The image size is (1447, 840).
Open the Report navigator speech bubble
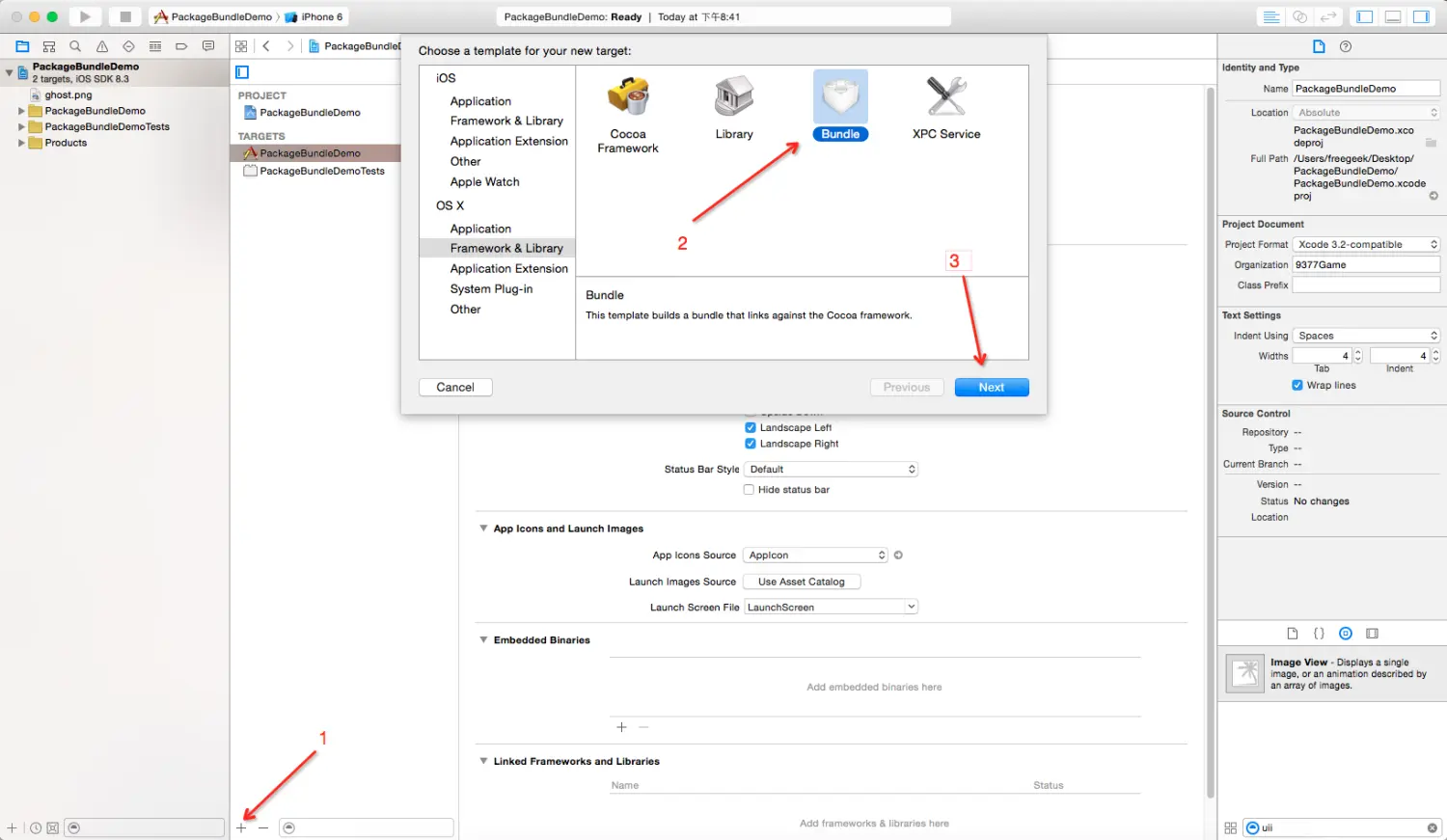pyautogui.click(x=208, y=46)
